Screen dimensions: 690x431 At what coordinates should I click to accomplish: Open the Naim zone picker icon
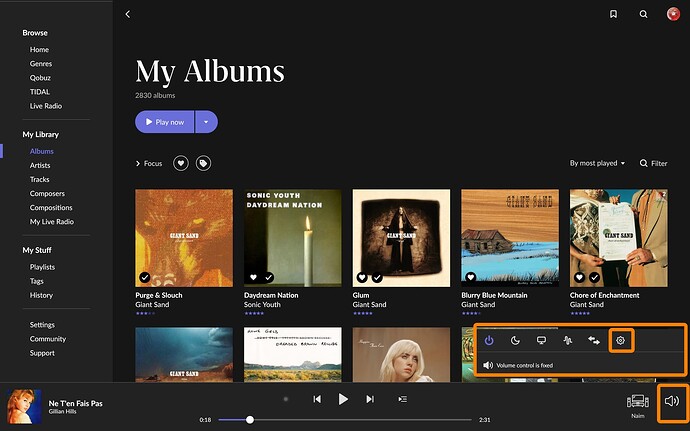(638, 401)
